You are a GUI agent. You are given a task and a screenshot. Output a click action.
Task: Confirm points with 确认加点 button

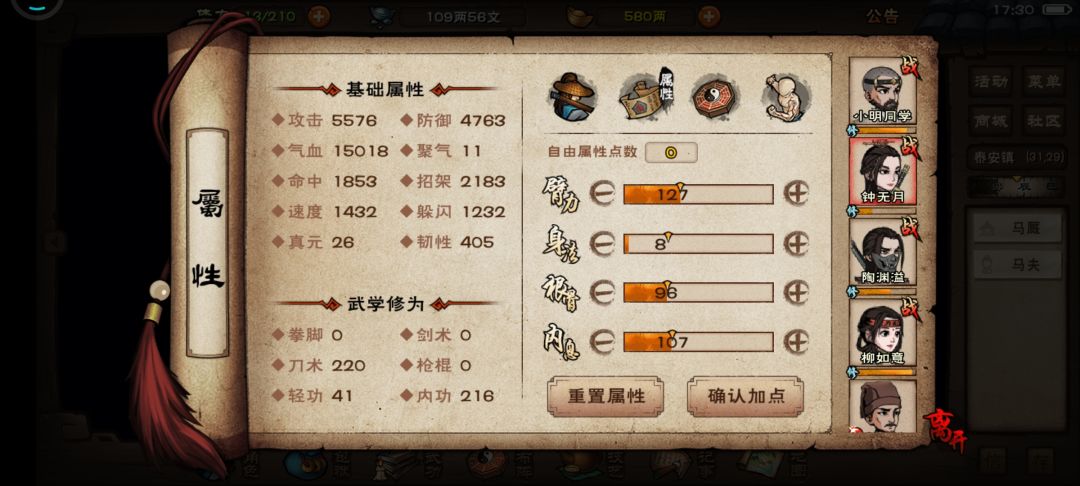[745, 397]
